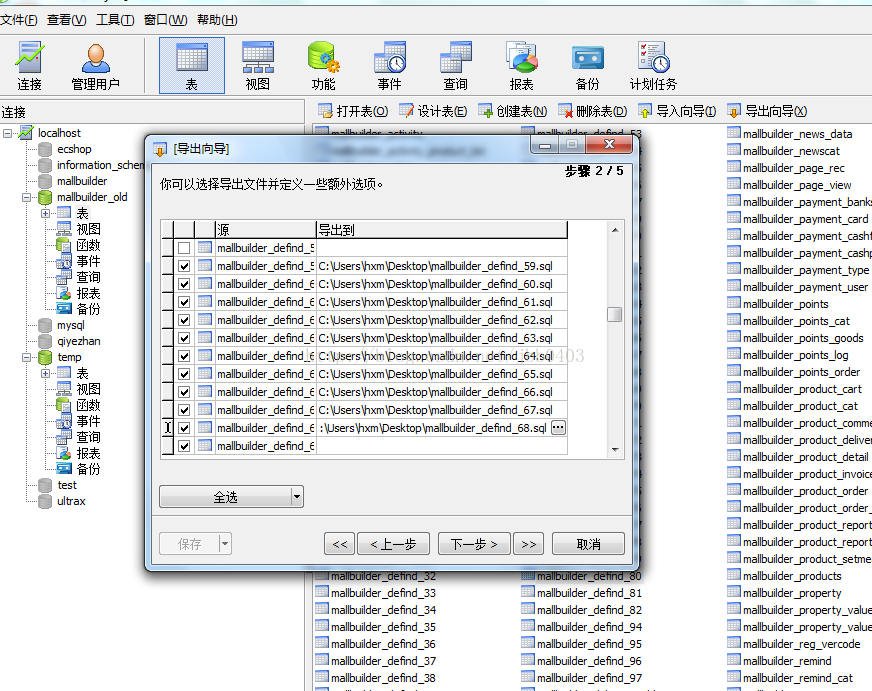Select table mallbuilder_news_data in list

coord(797,133)
